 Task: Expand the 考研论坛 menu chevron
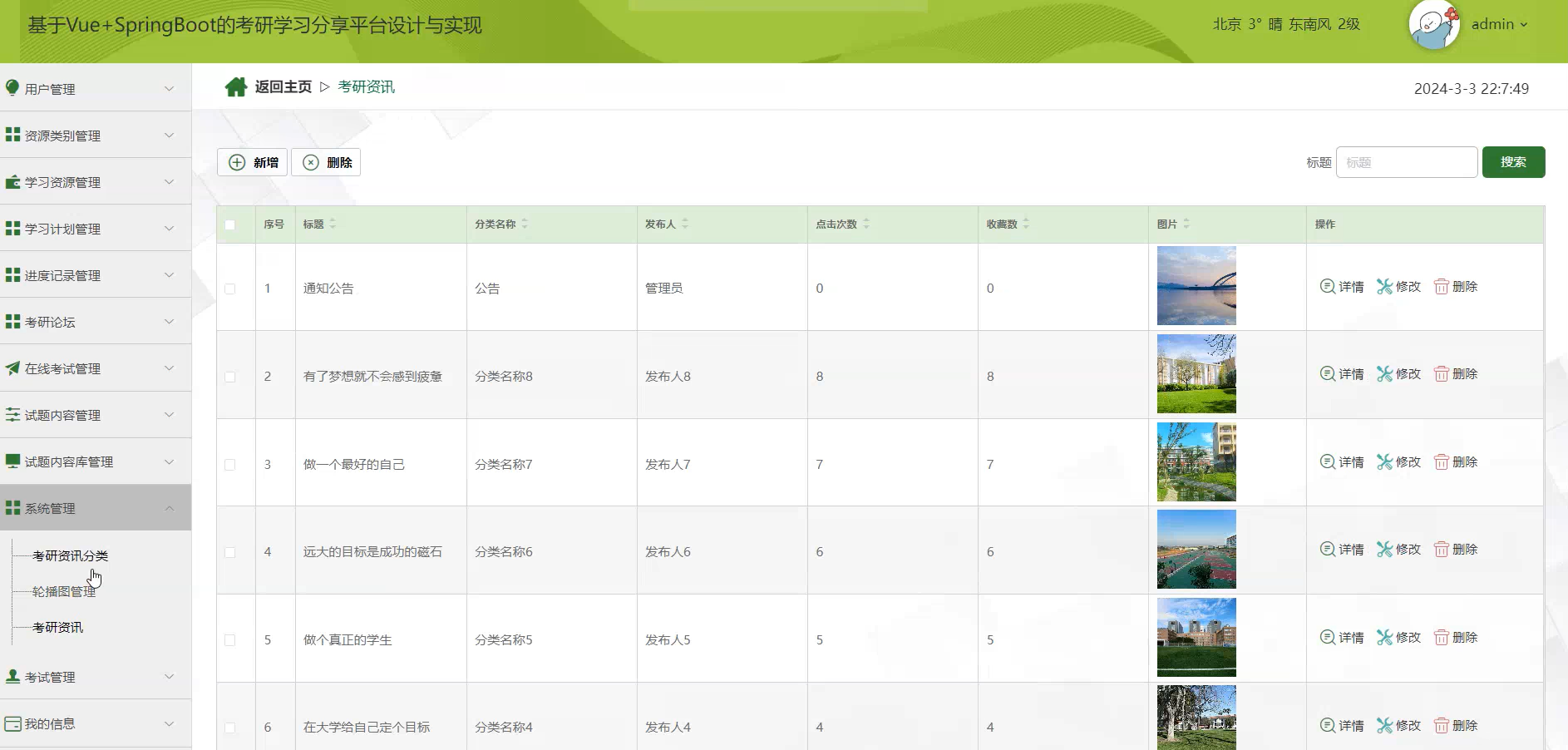pos(169,321)
